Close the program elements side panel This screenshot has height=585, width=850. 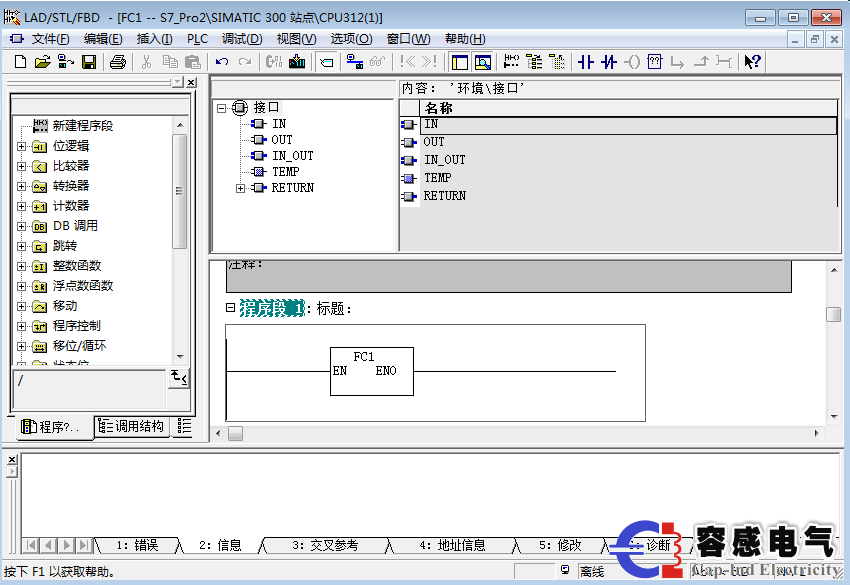pos(191,82)
